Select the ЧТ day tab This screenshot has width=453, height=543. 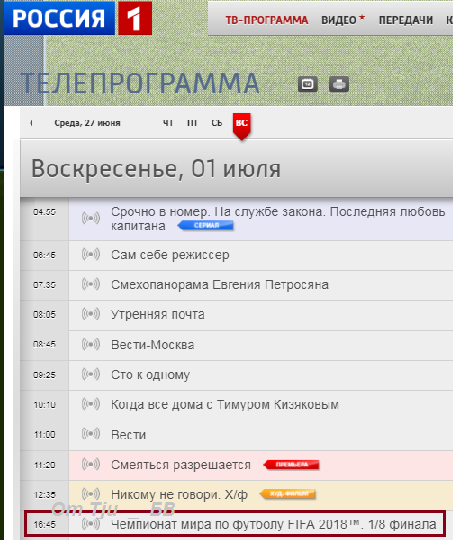click(168, 123)
